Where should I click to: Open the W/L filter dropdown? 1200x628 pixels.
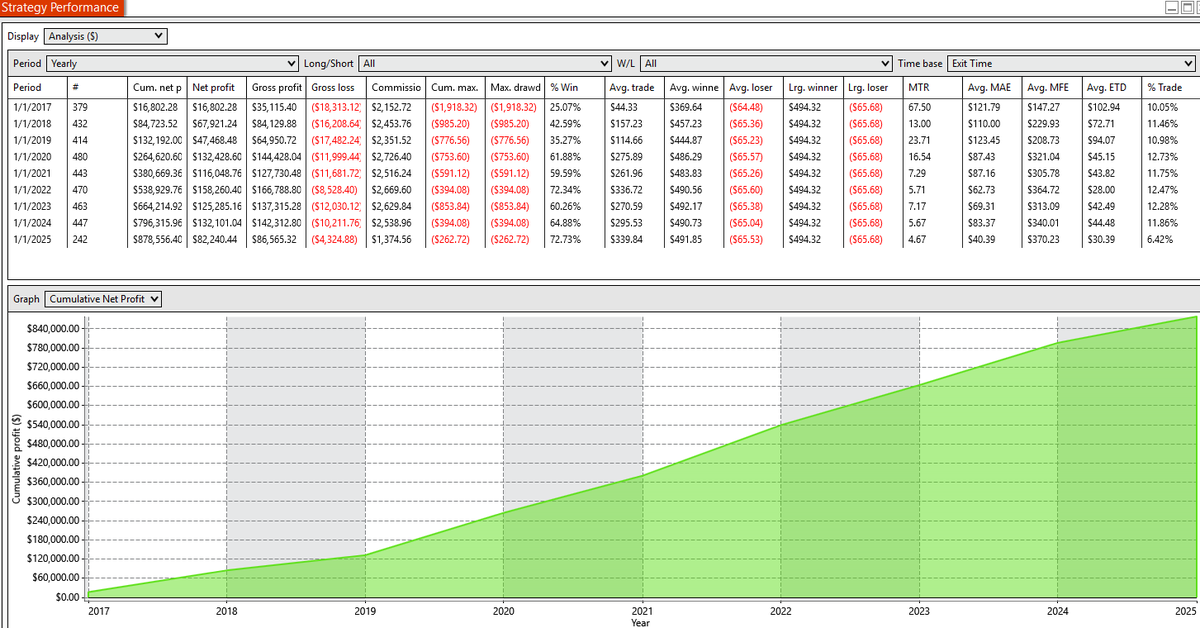point(767,63)
